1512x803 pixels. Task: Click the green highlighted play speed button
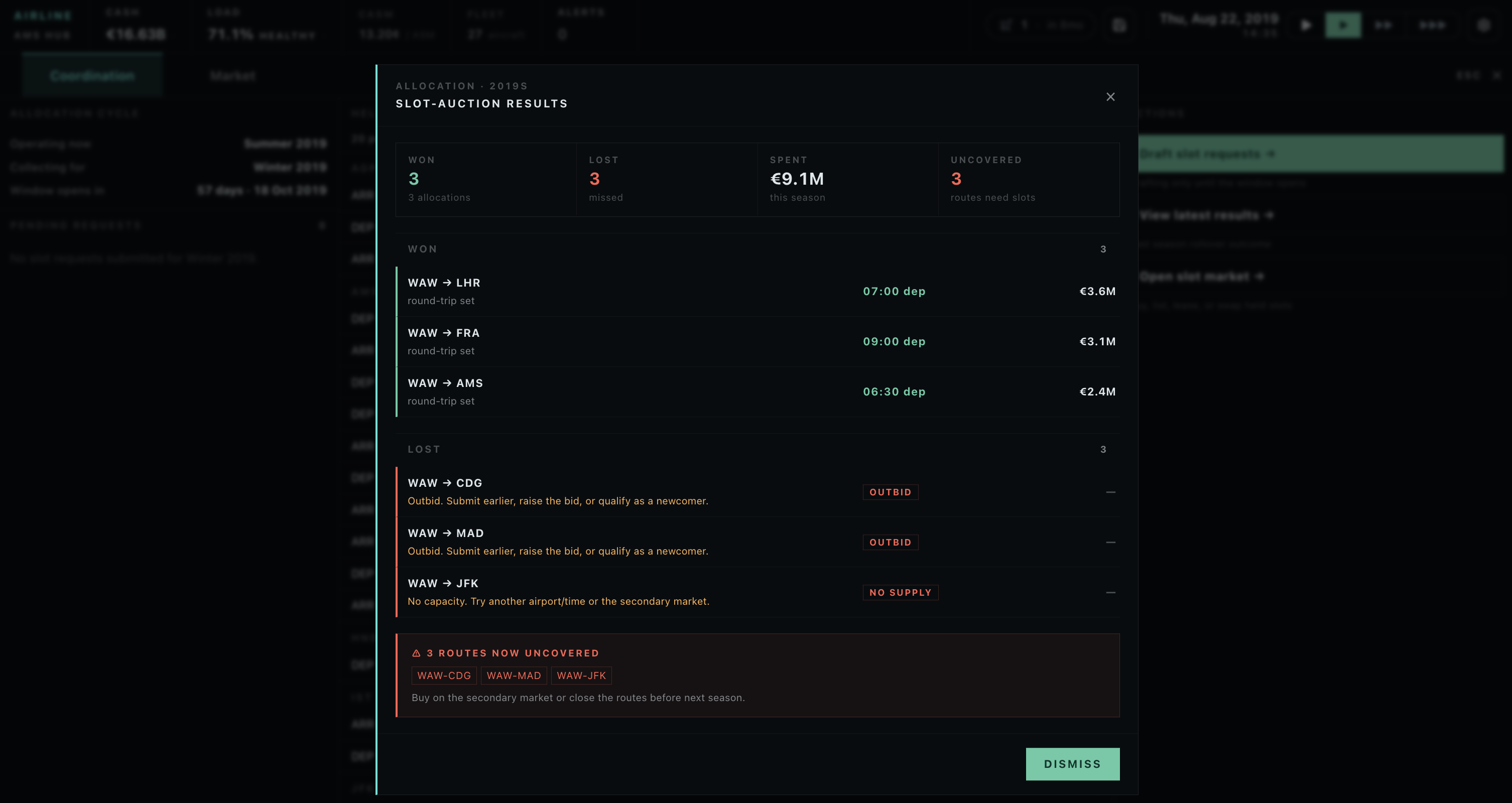tap(1342, 25)
